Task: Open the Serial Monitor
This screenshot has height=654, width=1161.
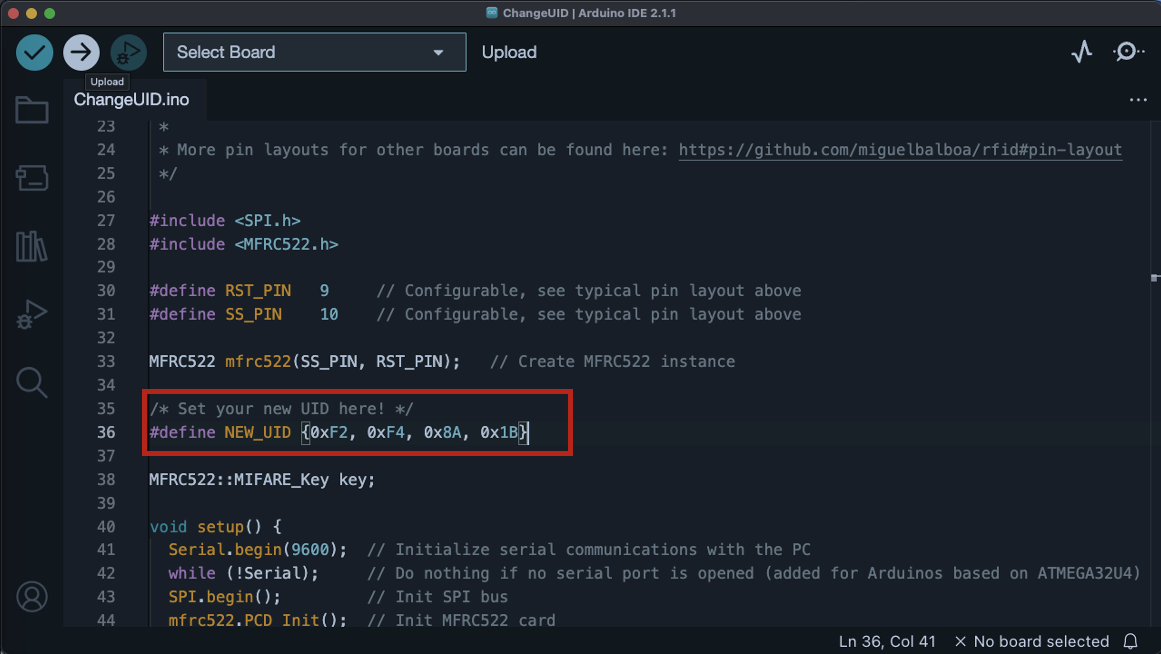Action: [1128, 52]
